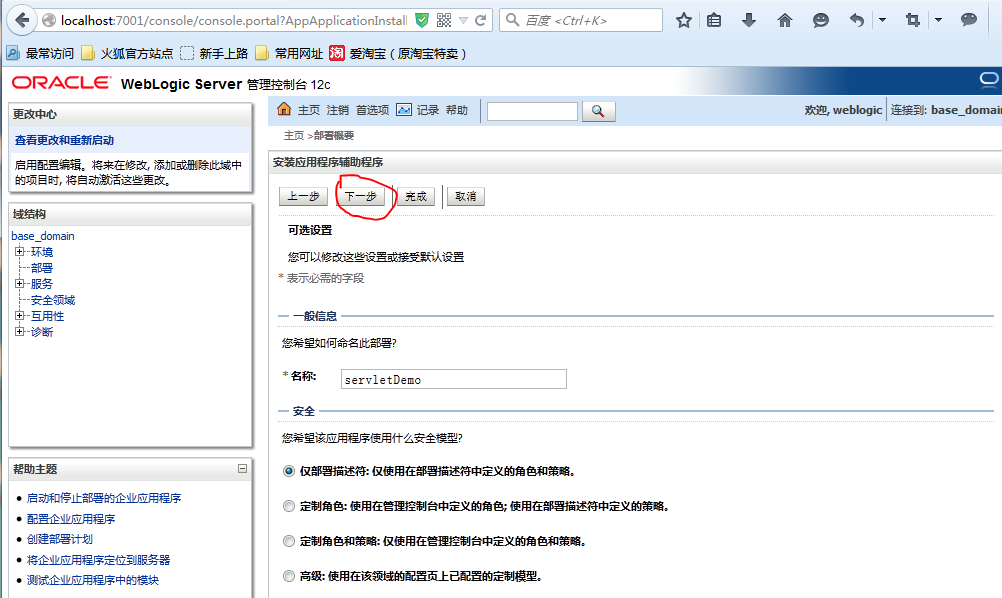Open 创建部署计划 help topic
The width and height of the screenshot is (1002, 598).
click(60, 539)
